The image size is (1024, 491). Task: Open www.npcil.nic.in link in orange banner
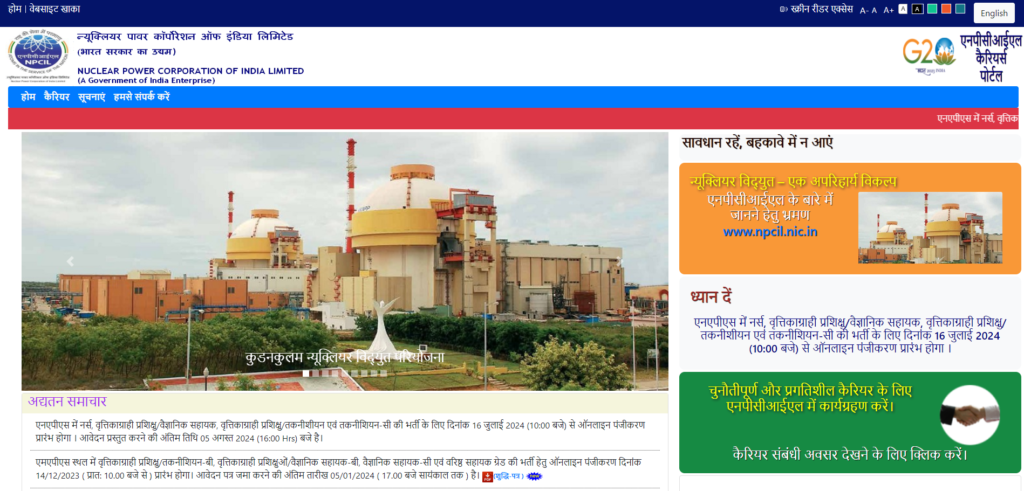pos(771,232)
